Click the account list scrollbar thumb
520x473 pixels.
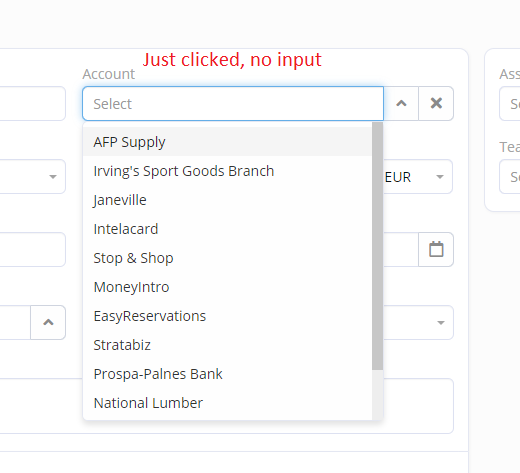(377, 246)
